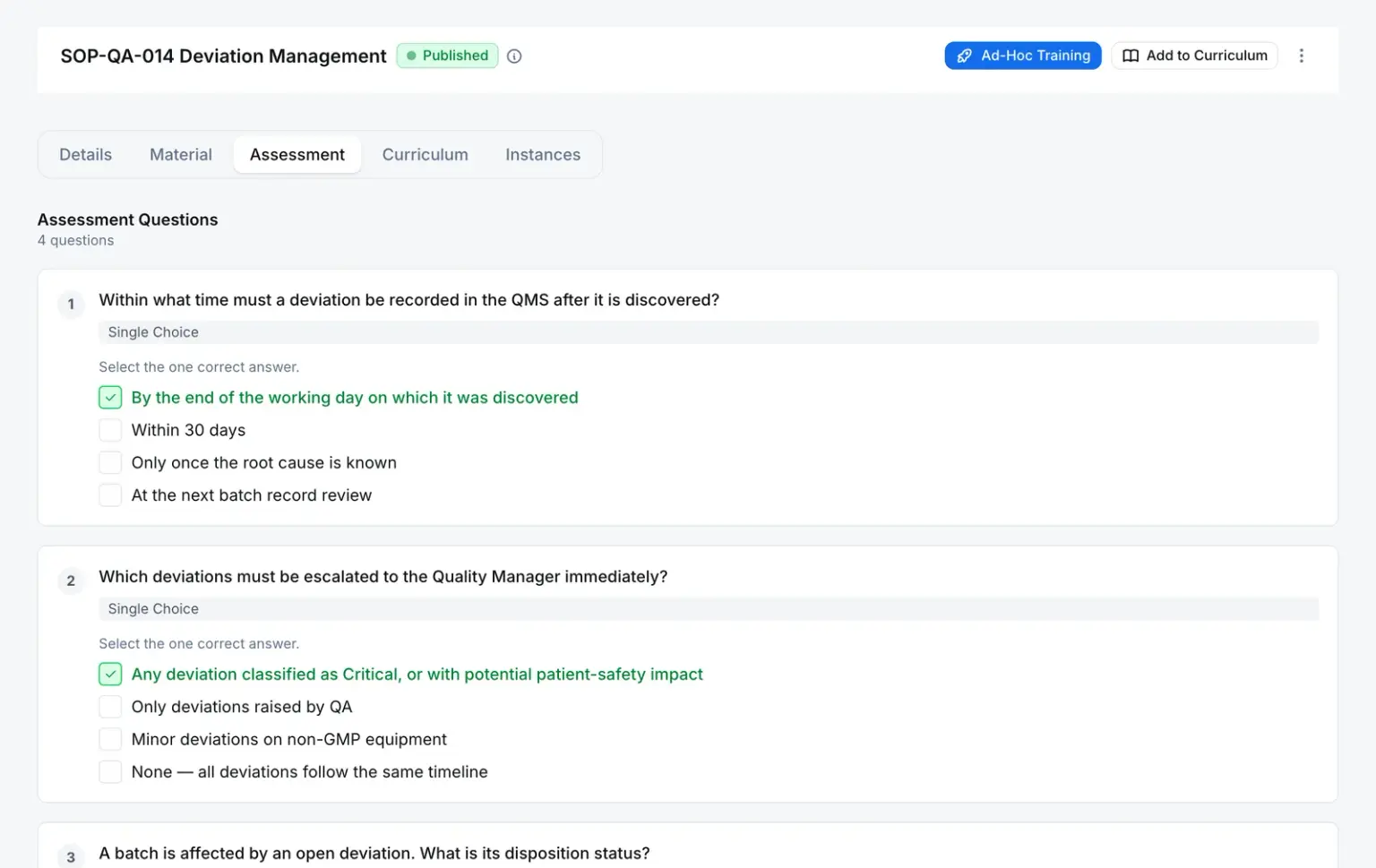Click the number 1 question badge
1376x868 pixels.
pos(71,305)
